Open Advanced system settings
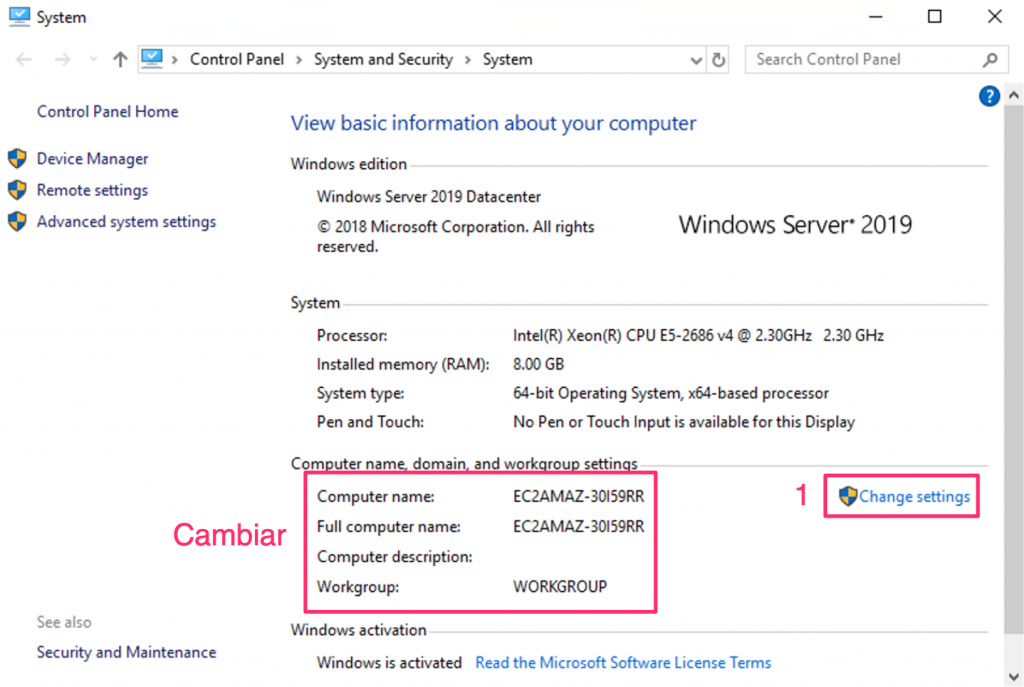This screenshot has height=687, width=1024. 126,222
